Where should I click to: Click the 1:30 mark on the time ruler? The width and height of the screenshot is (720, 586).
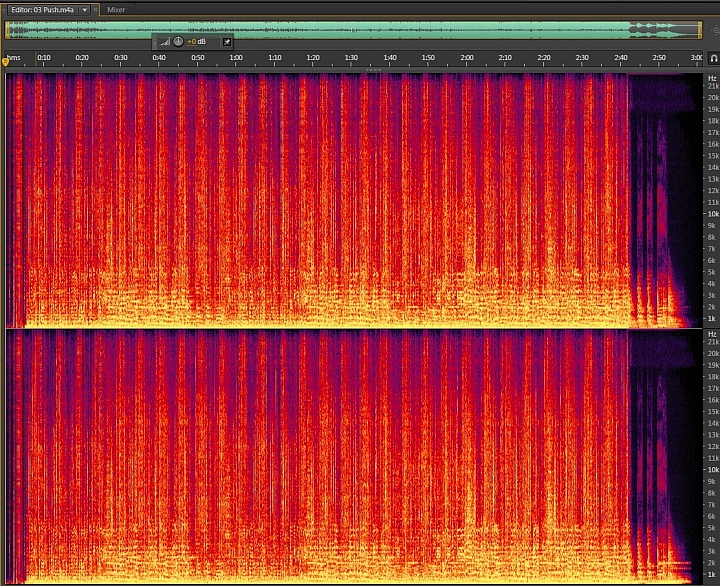[351, 57]
